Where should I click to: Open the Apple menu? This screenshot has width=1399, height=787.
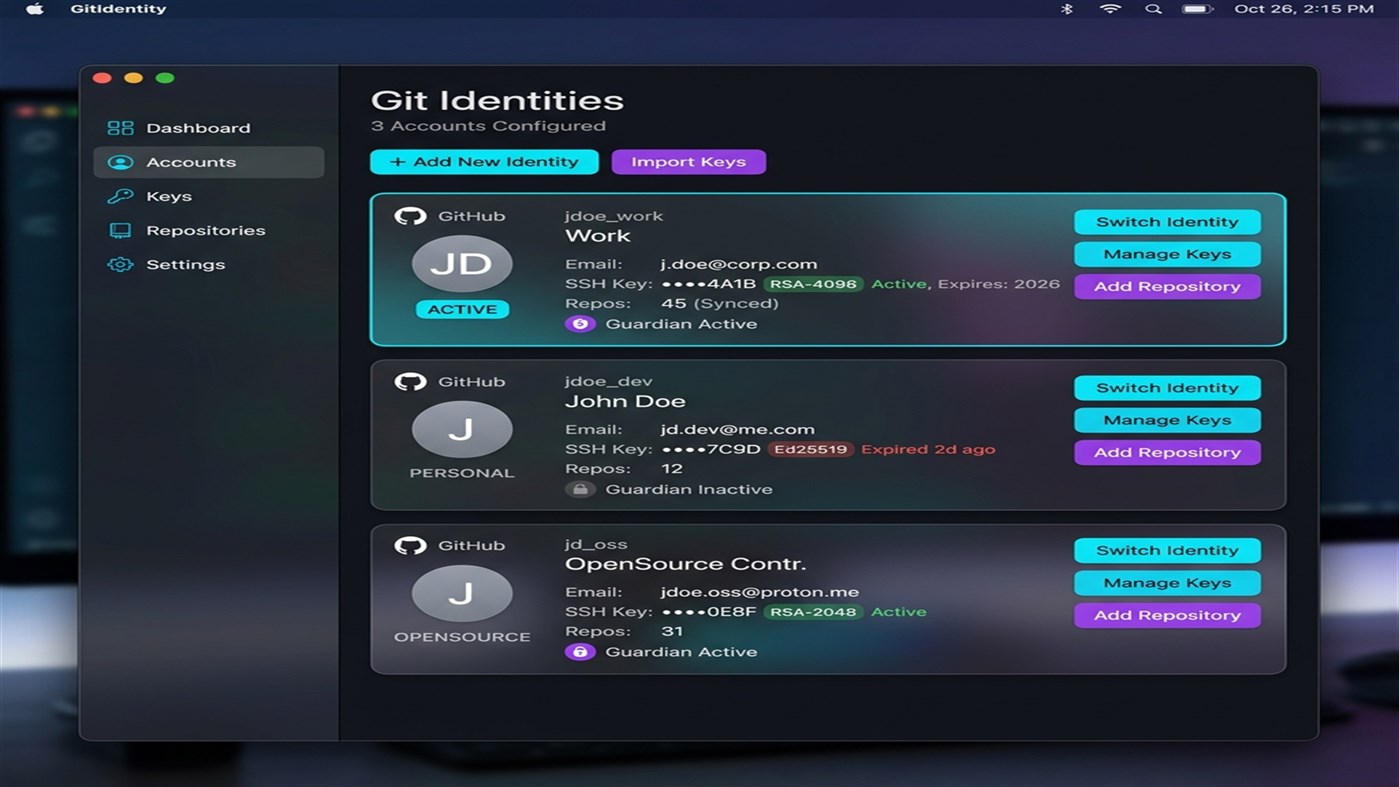coord(35,9)
